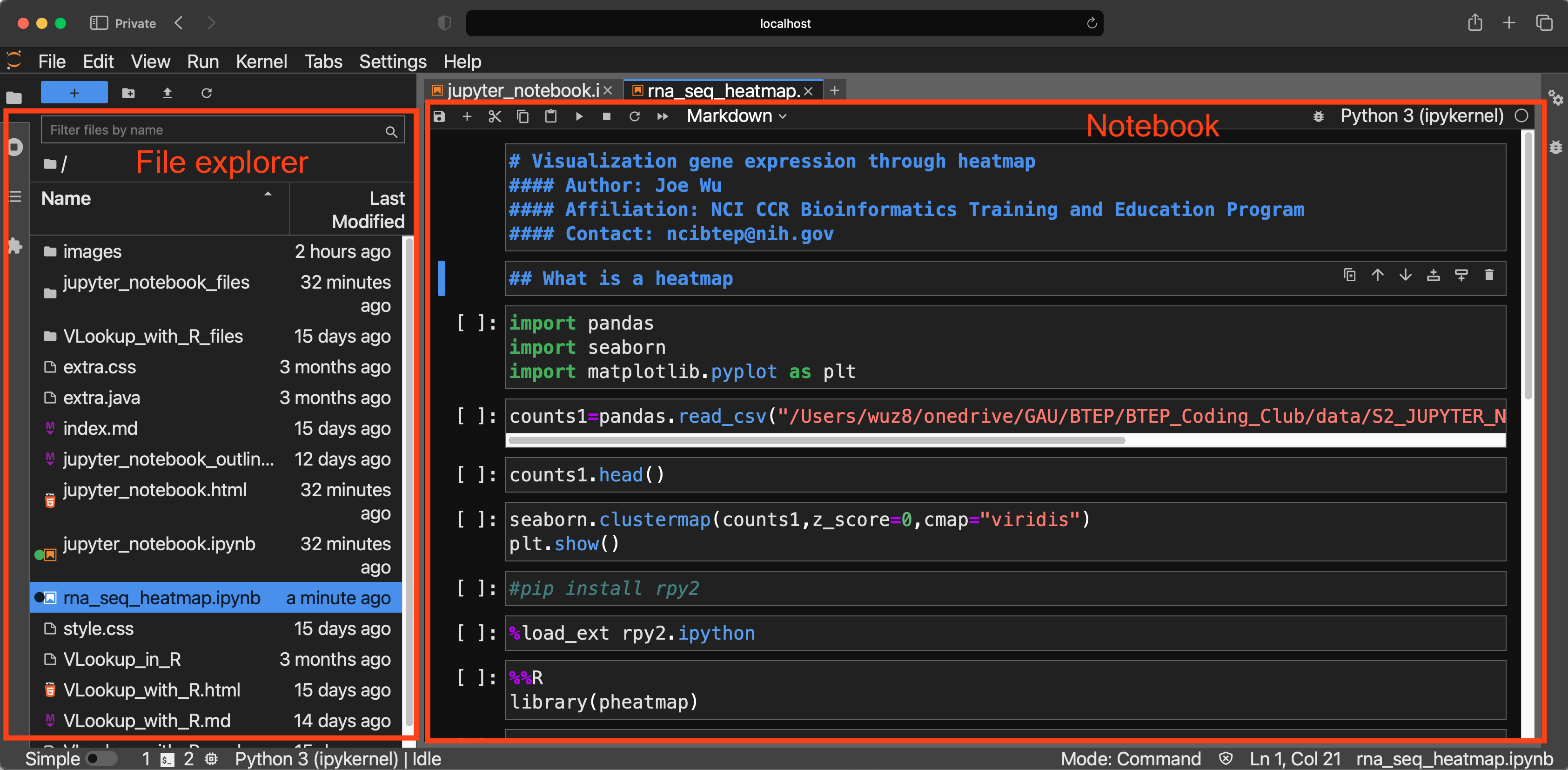Run the selected cell with the play icon
Screen dimensions: 1568x770
click(x=579, y=116)
